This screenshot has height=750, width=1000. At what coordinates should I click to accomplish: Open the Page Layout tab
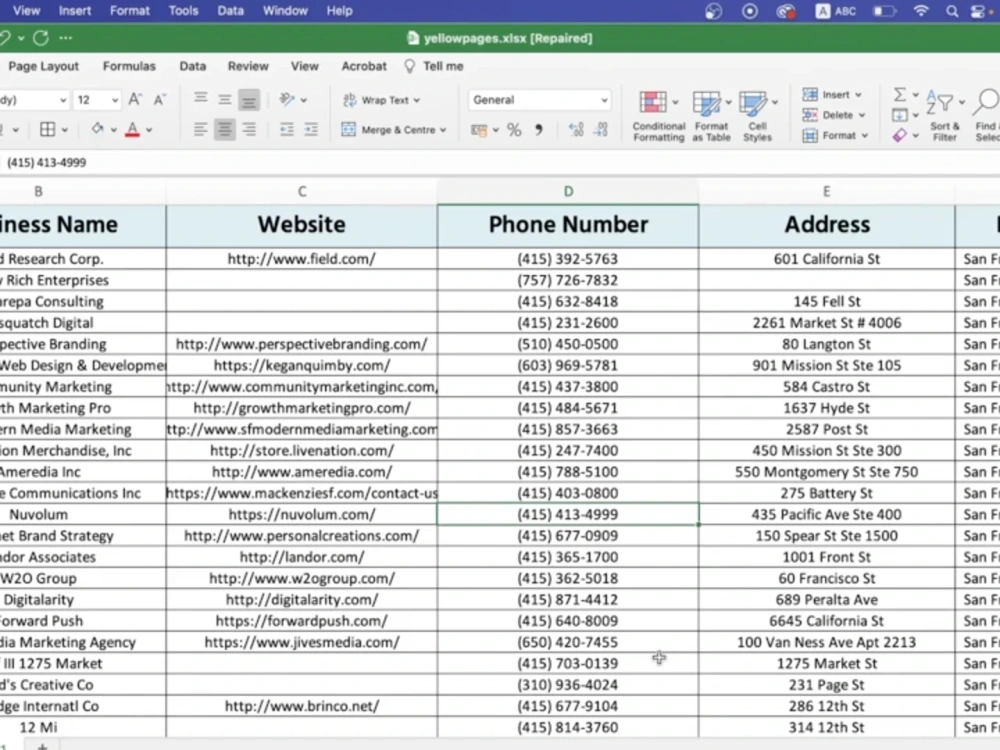coord(43,66)
